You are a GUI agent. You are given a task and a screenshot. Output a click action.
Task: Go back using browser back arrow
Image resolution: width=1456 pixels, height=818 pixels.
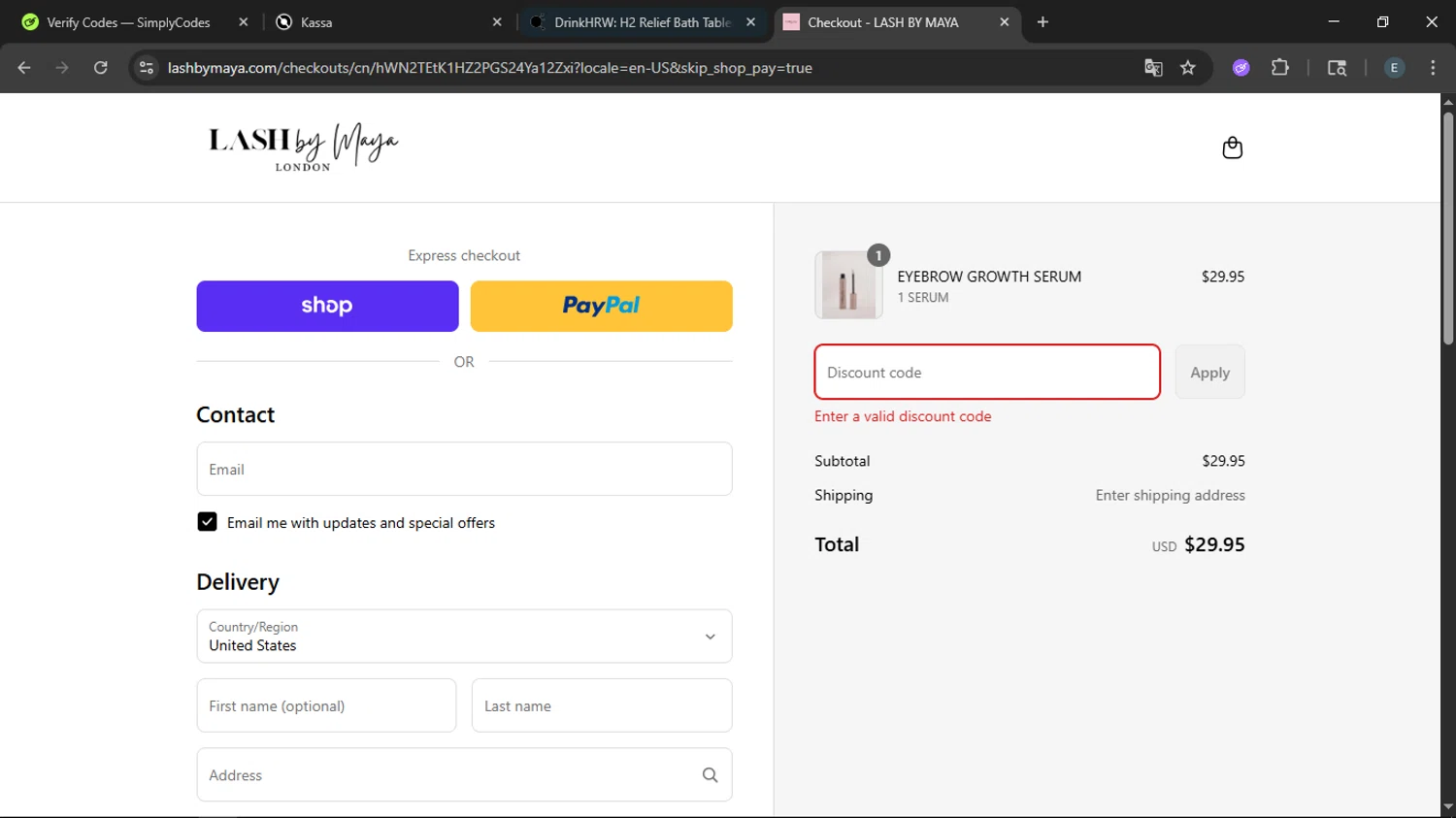(x=24, y=68)
